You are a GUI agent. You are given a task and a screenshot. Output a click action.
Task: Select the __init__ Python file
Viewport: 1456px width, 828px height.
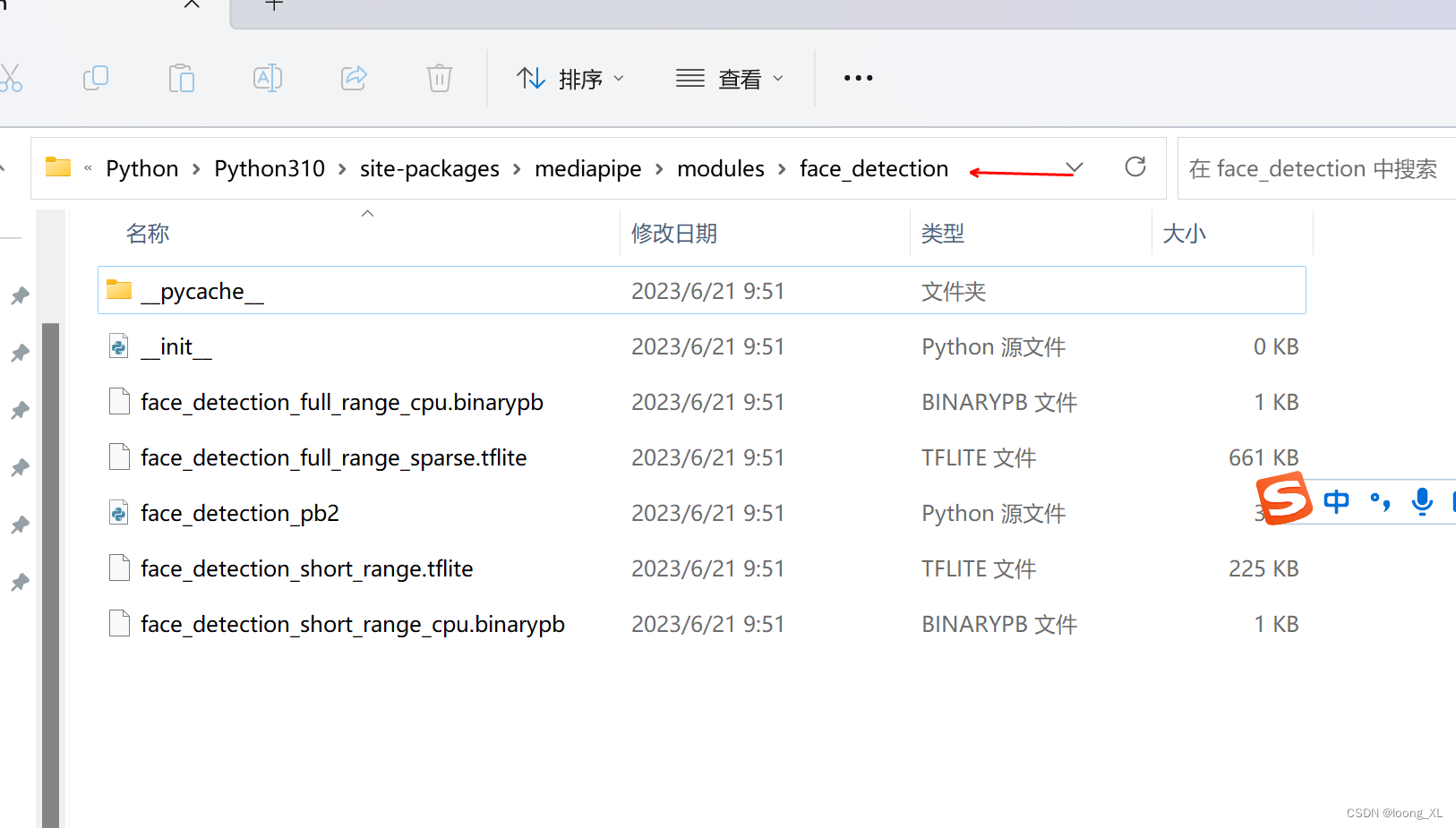coord(701,346)
